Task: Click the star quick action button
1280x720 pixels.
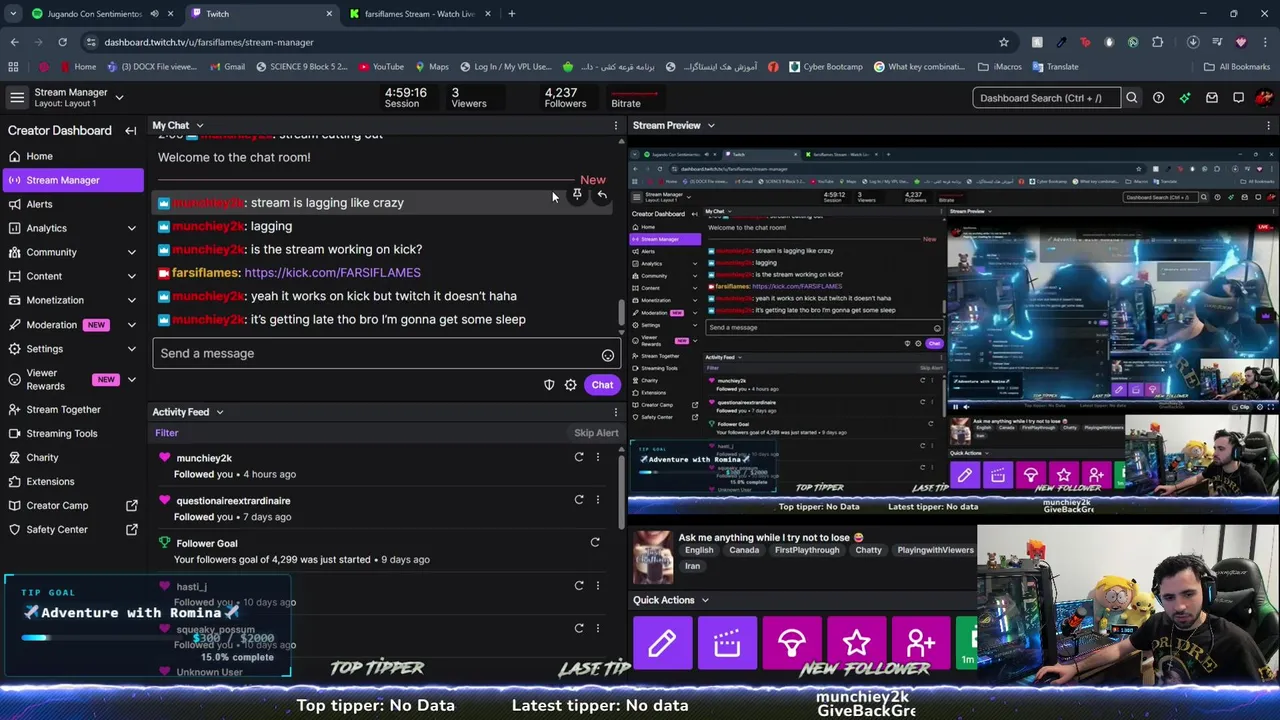Action: click(x=856, y=642)
